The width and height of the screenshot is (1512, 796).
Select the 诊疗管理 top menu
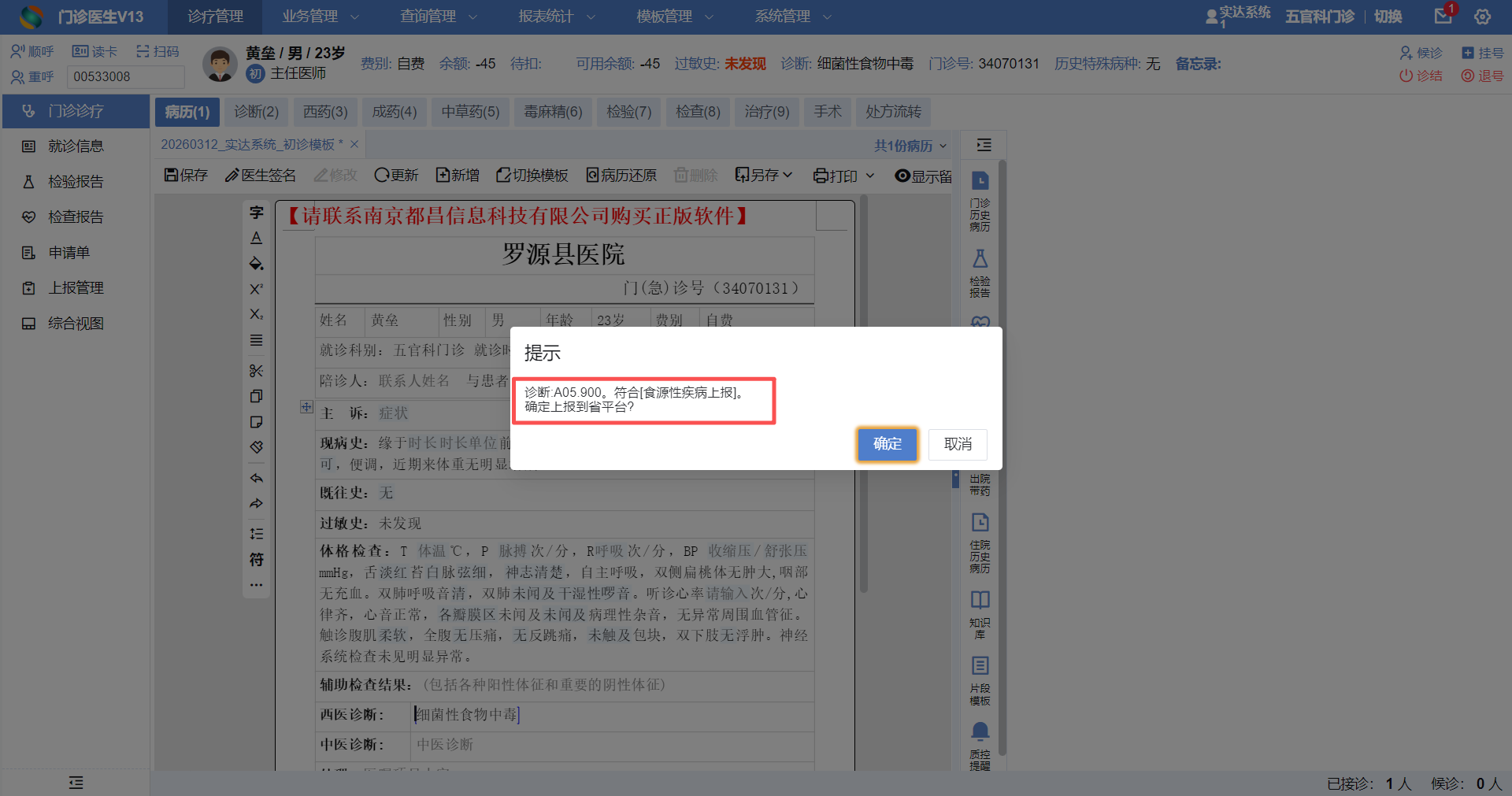click(215, 17)
